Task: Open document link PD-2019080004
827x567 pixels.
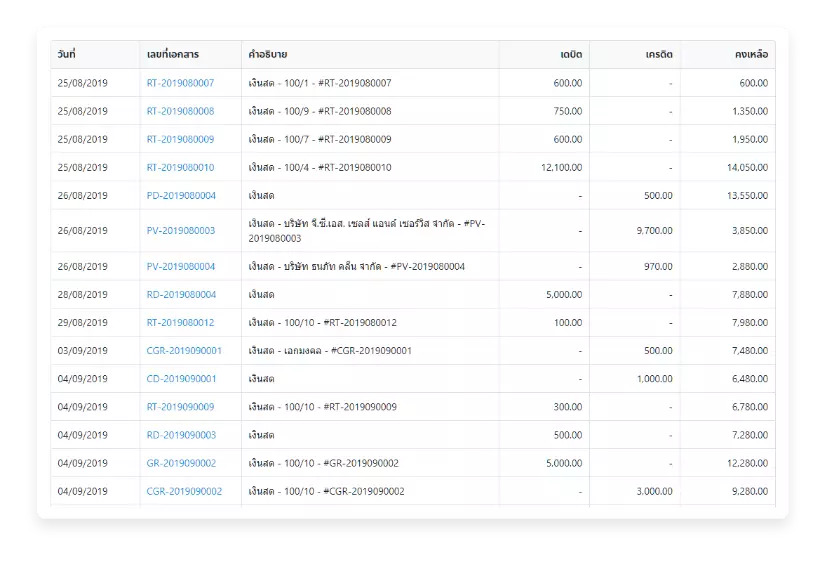Action: [x=181, y=195]
